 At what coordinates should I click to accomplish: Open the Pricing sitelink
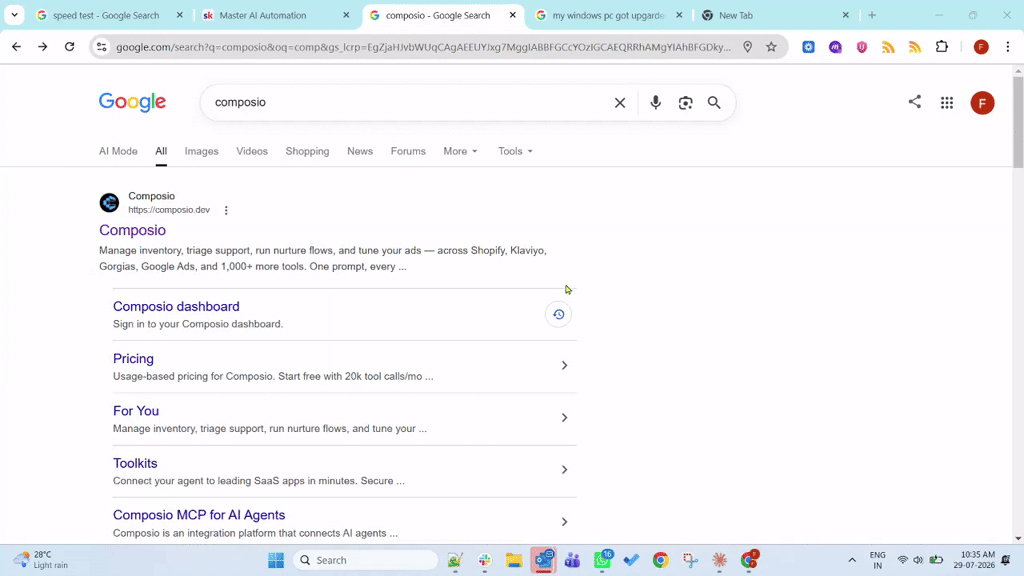pos(133,359)
